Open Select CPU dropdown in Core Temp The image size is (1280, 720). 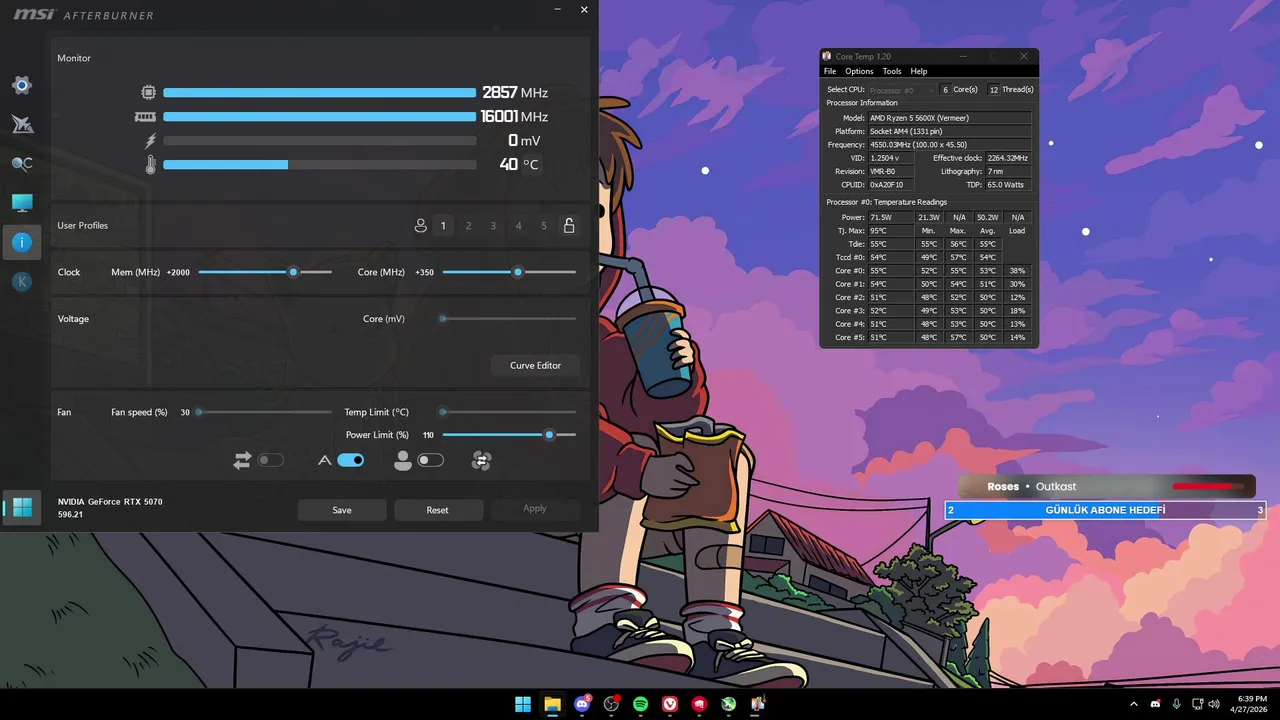pos(902,90)
